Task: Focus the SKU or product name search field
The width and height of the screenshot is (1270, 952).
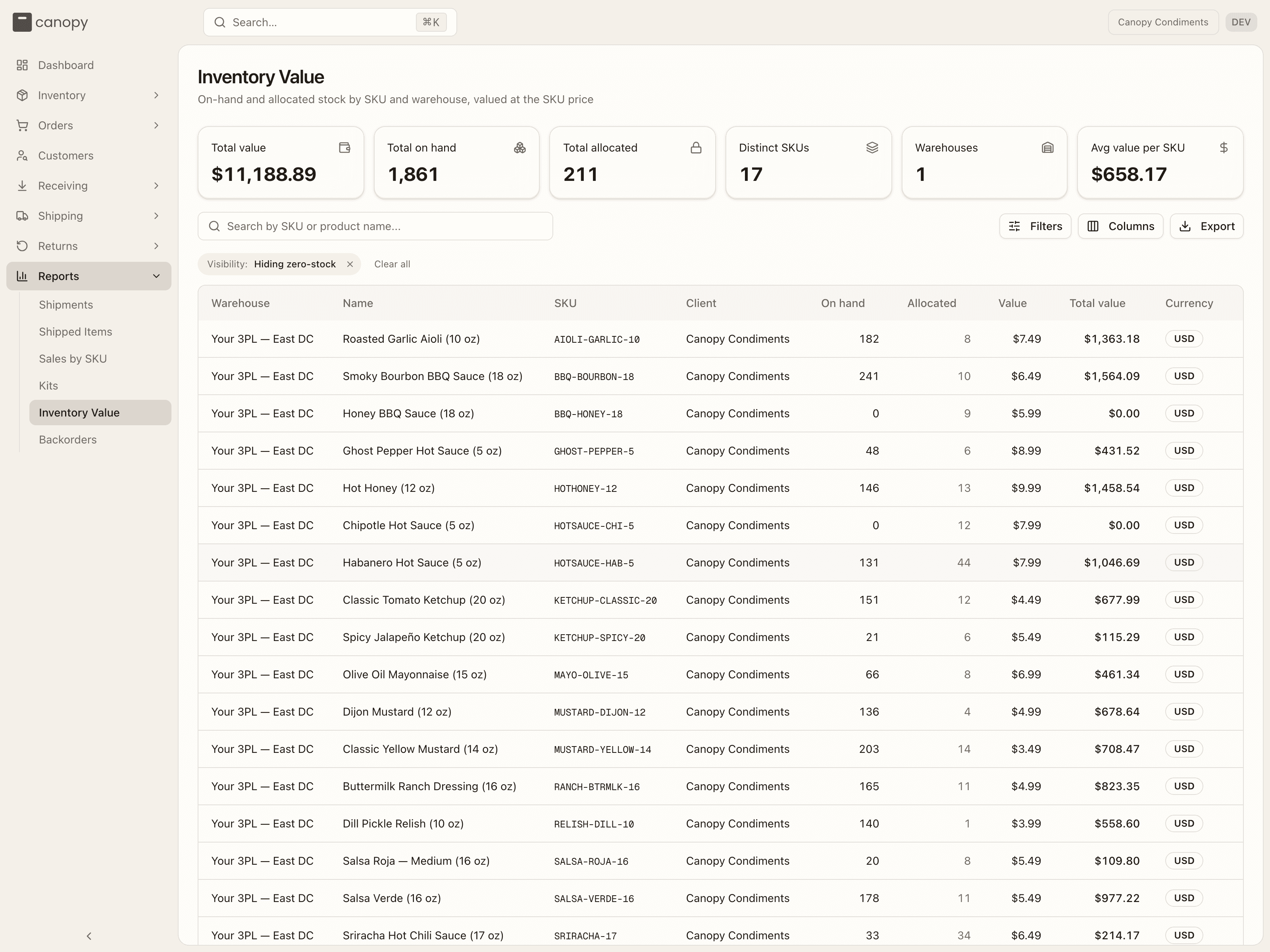Action: pyautogui.click(x=375, y=226)
